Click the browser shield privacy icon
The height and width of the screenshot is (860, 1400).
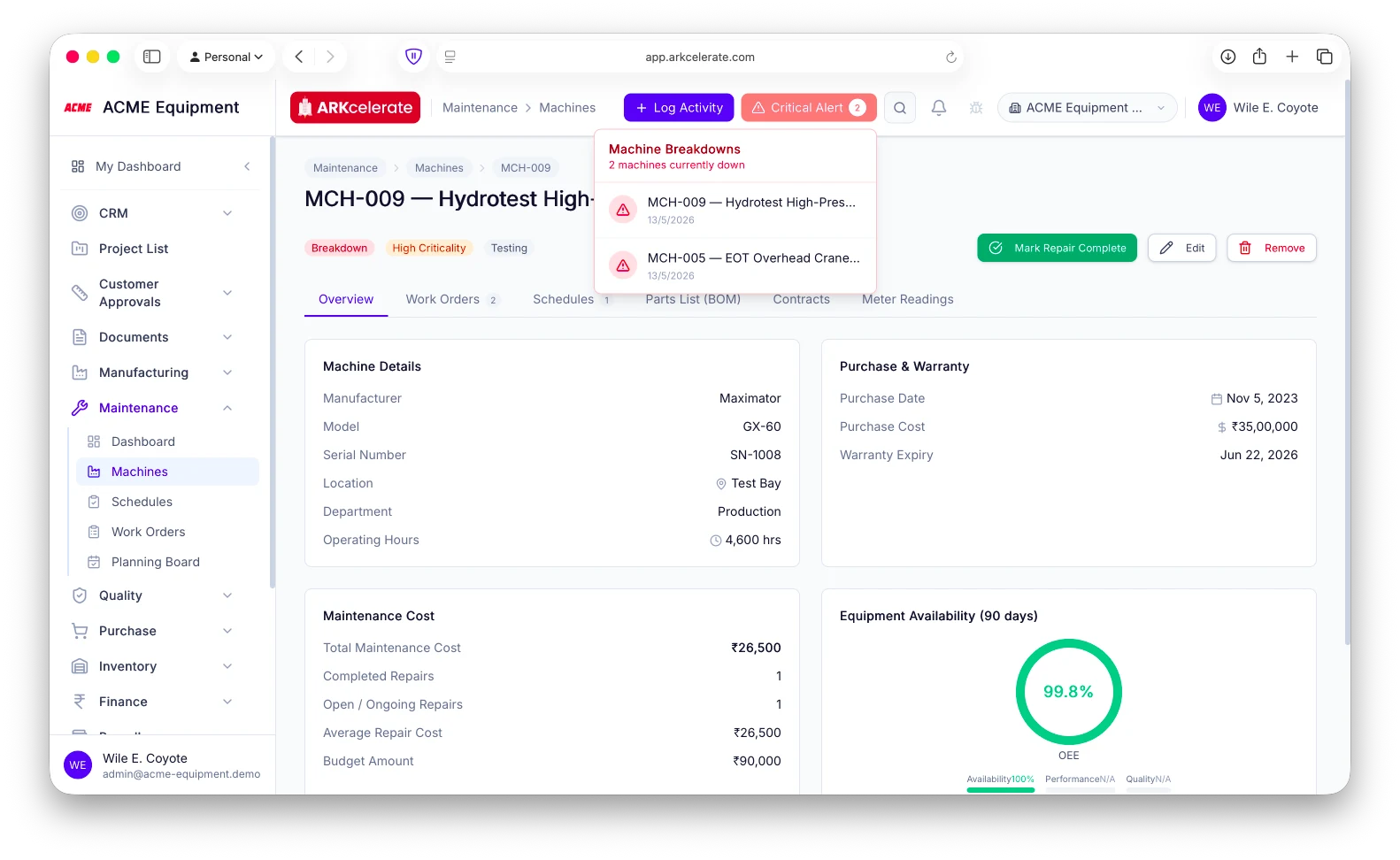413,57
